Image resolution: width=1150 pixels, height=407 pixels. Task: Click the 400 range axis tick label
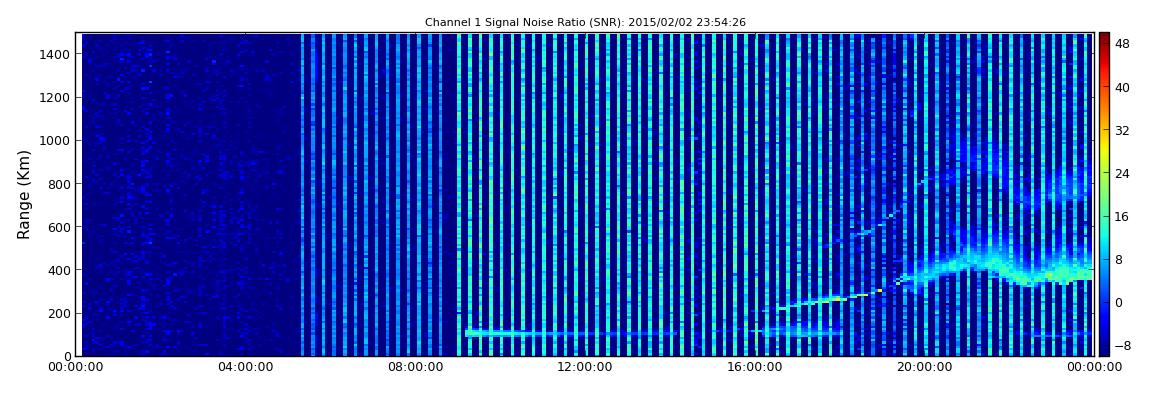click(59, 271)
